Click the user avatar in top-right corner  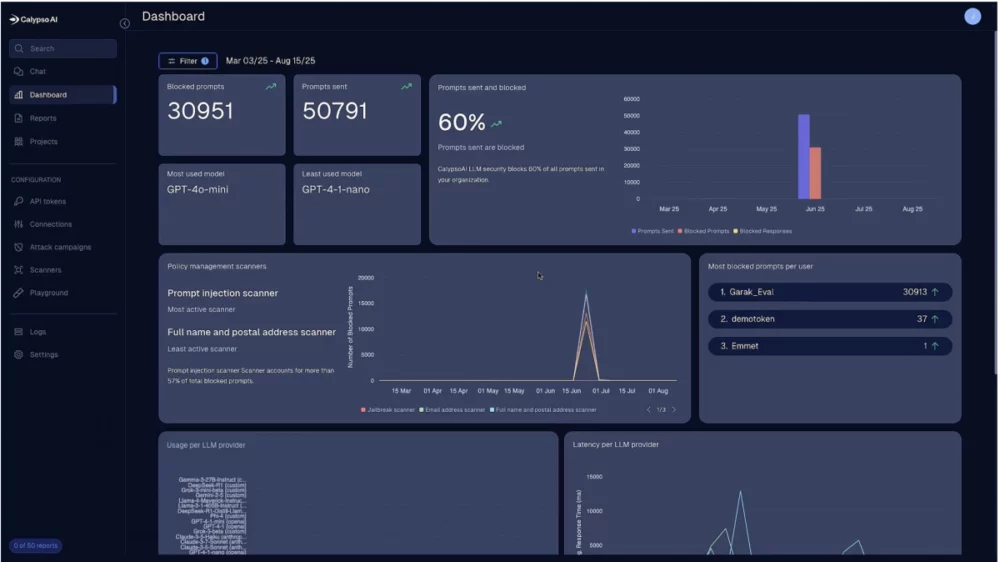pos(972,16)
